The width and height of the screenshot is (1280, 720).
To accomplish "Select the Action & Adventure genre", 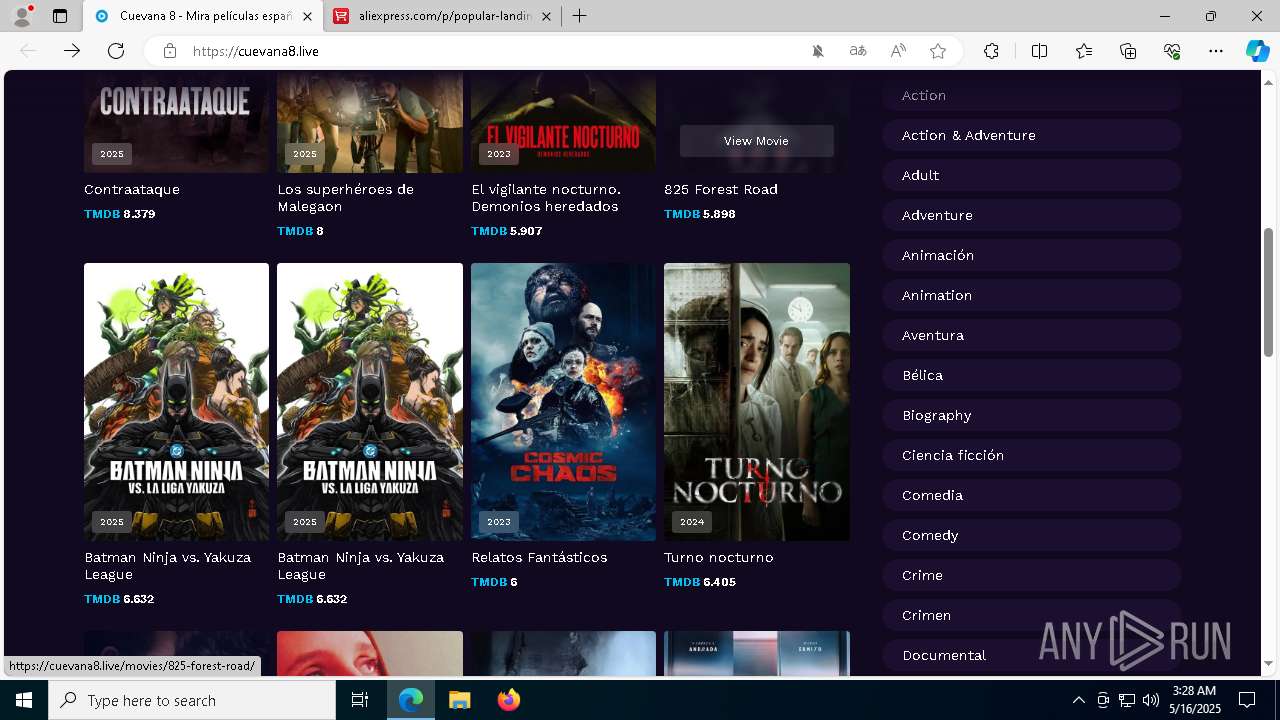I will pyautogui.click(x=1032, y=135).
